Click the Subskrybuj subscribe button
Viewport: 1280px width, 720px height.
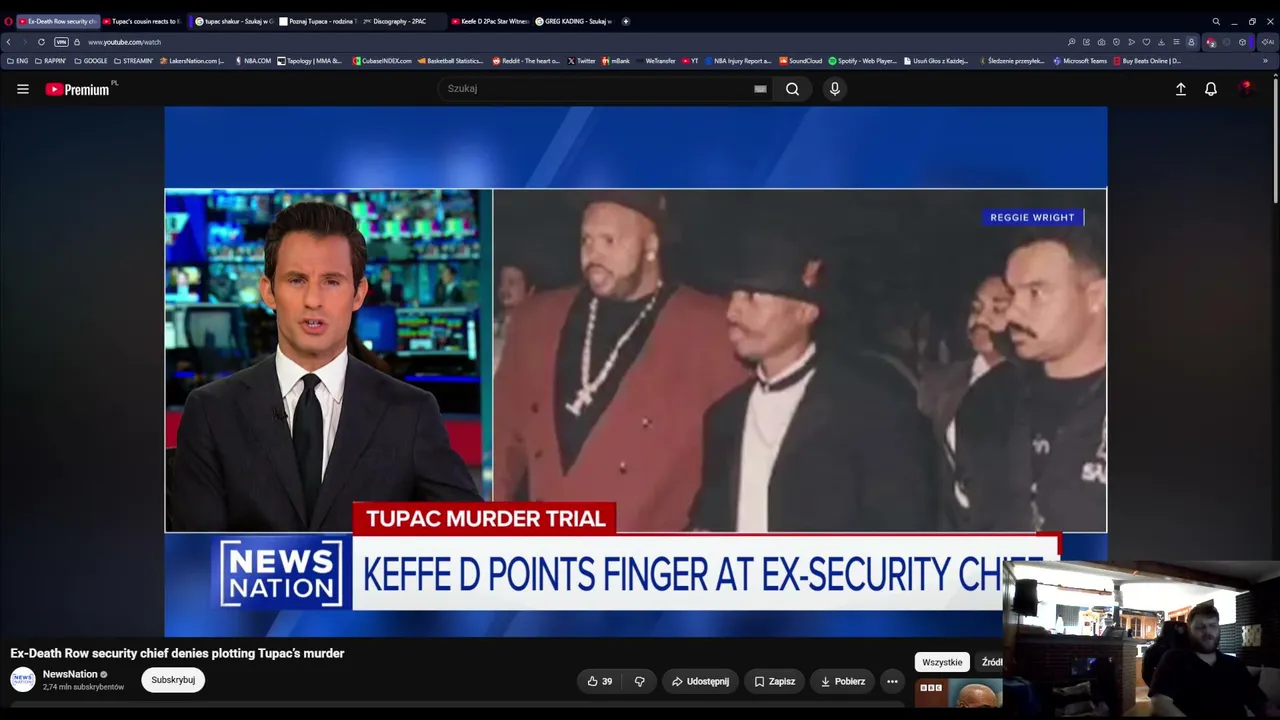click(173, 680)
